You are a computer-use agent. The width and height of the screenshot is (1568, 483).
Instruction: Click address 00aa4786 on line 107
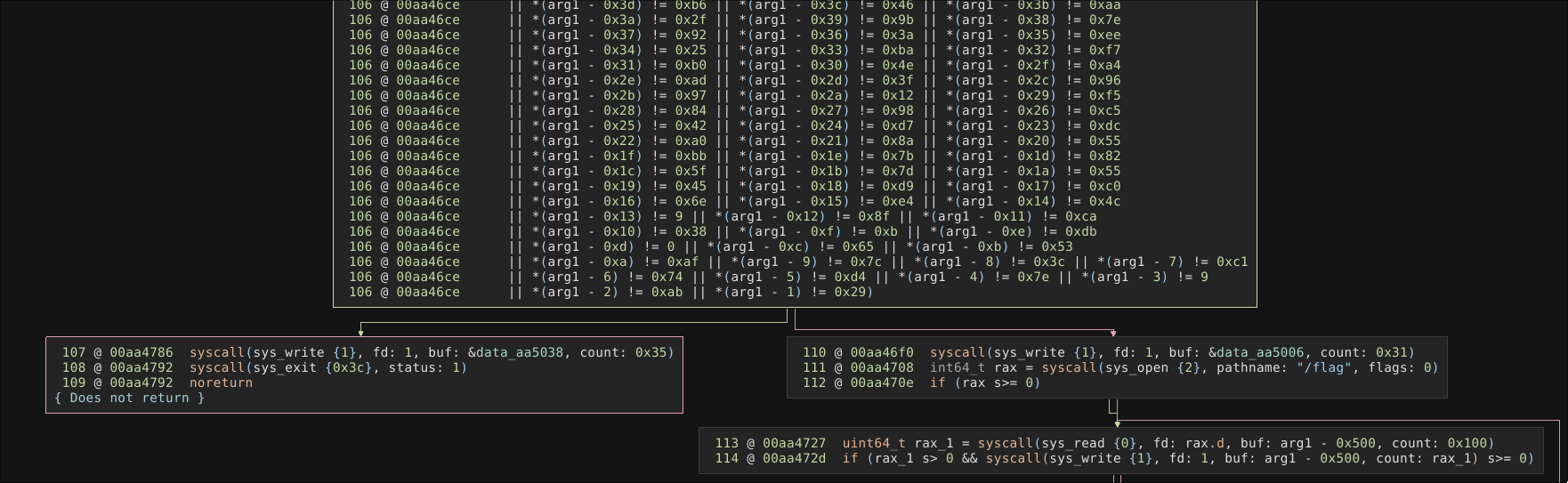click(141, 352)
